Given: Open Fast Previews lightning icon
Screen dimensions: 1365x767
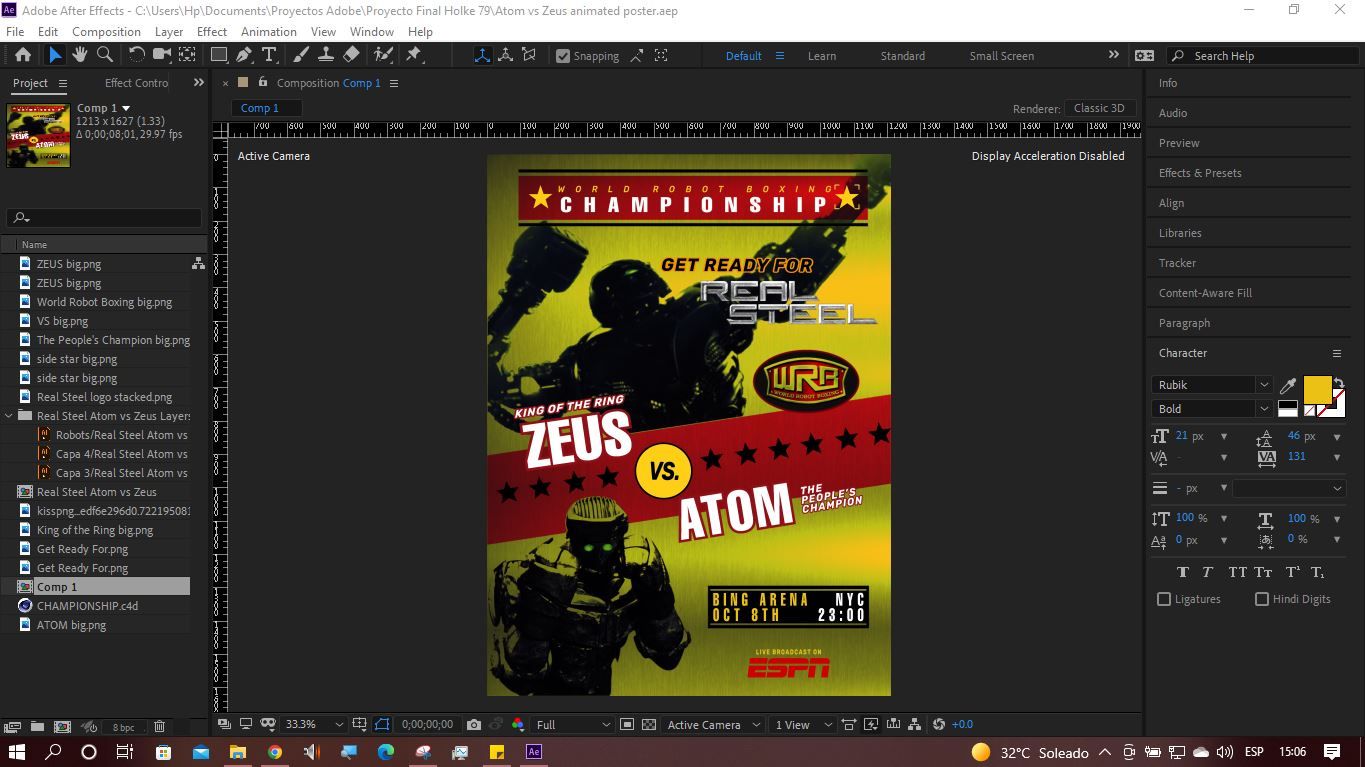Looking at the screenshot, I should point(871,725).
